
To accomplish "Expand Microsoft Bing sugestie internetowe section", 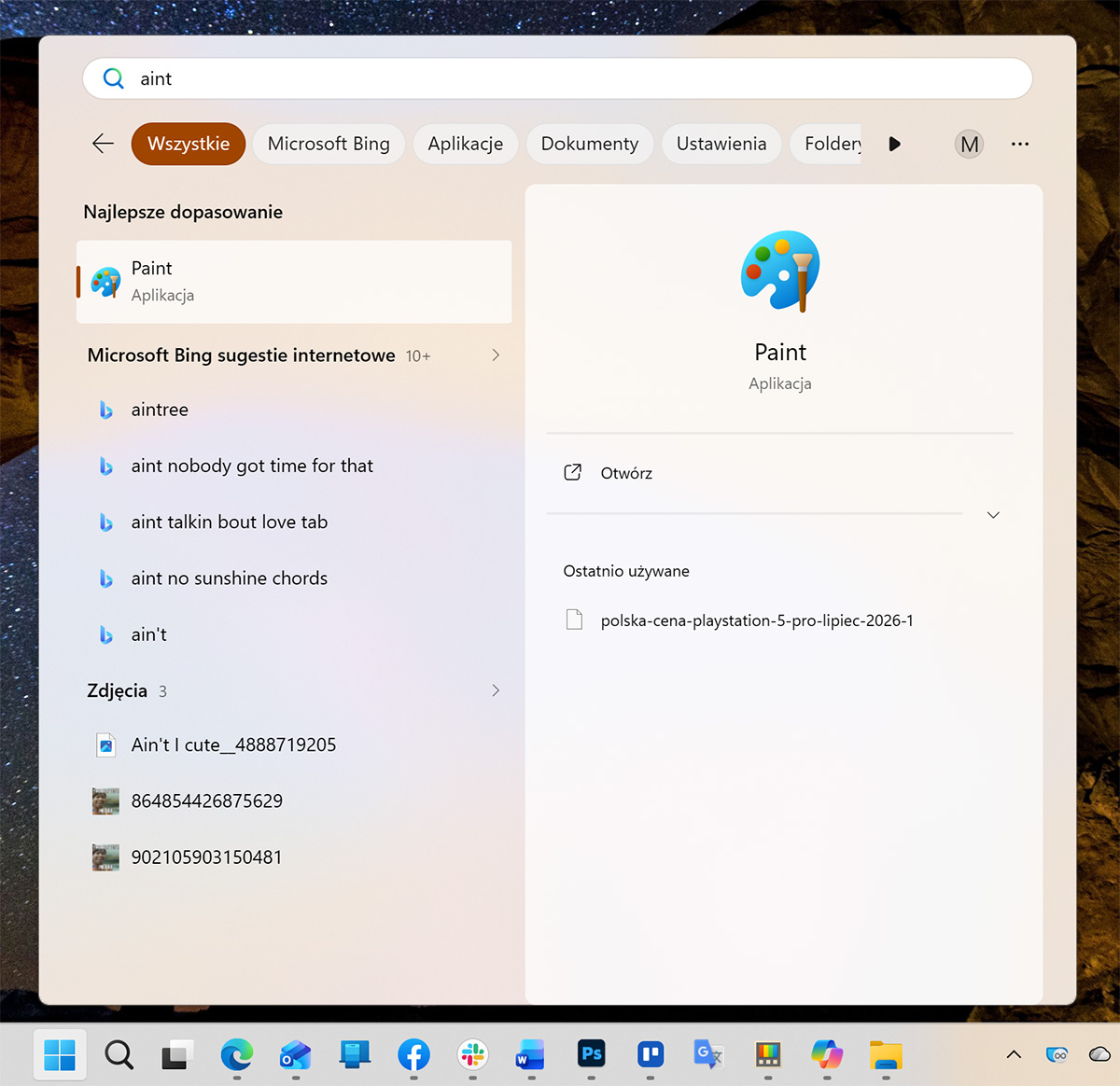I will pos(496,355).
